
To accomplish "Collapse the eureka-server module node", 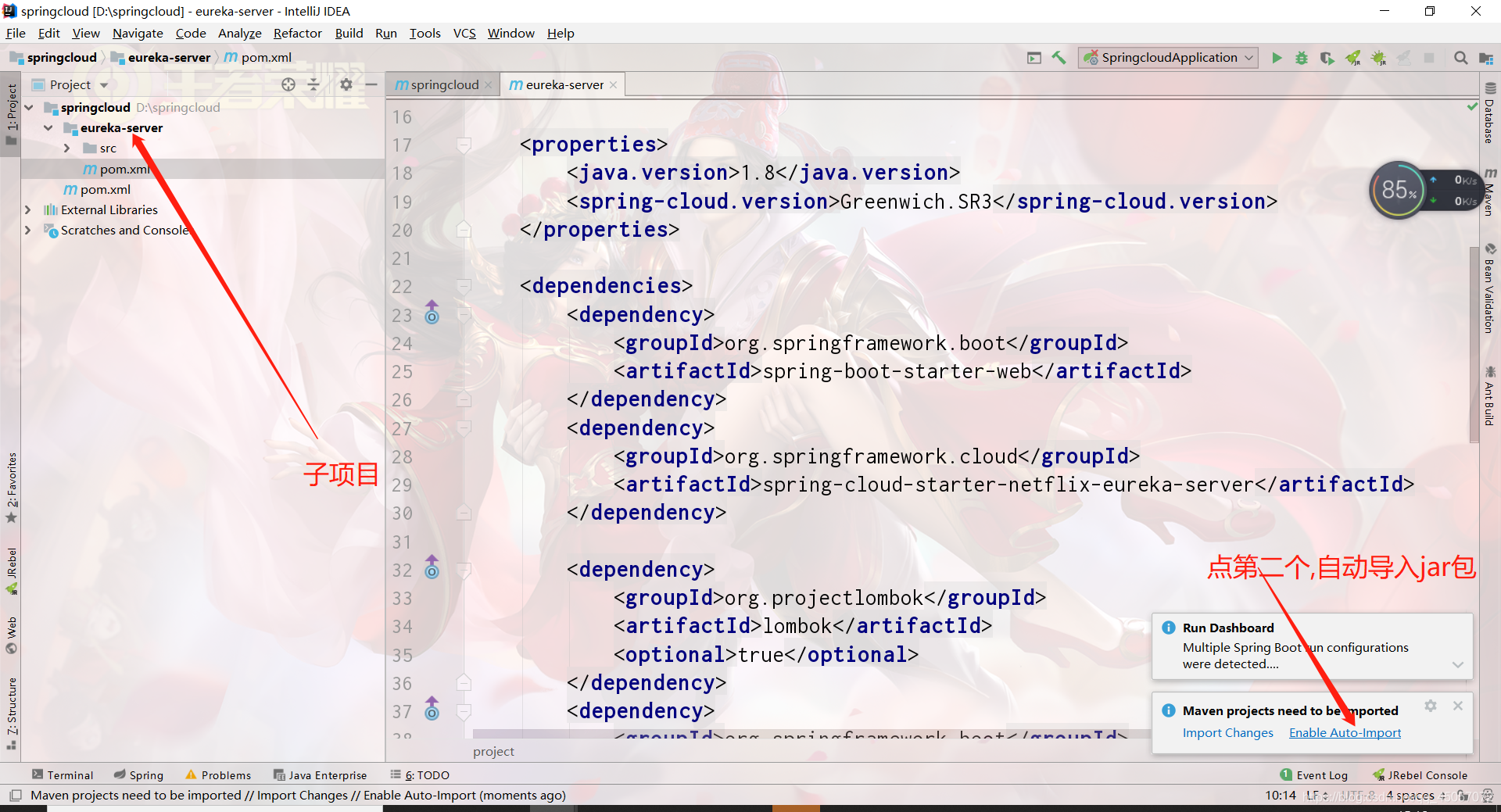I will 48,128.
